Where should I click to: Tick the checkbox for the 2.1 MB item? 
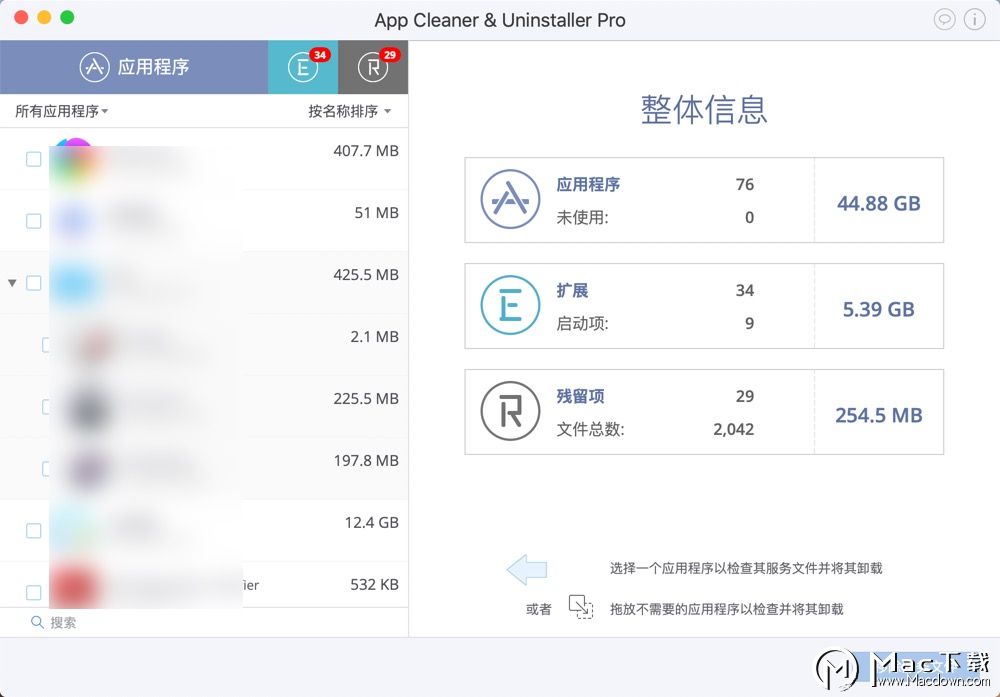click(46, 345)
